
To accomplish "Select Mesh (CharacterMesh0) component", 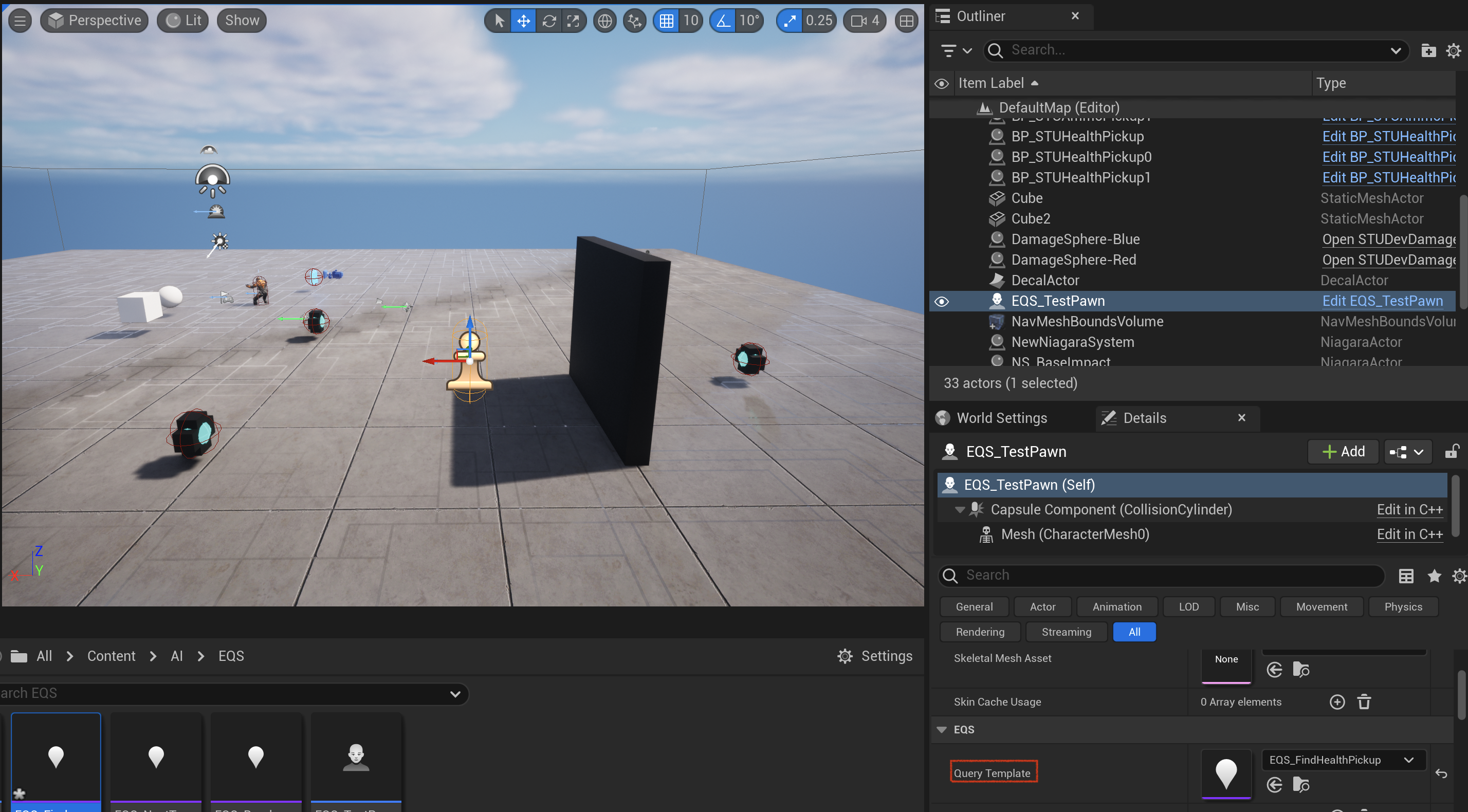I will [x=1075, y=534].
